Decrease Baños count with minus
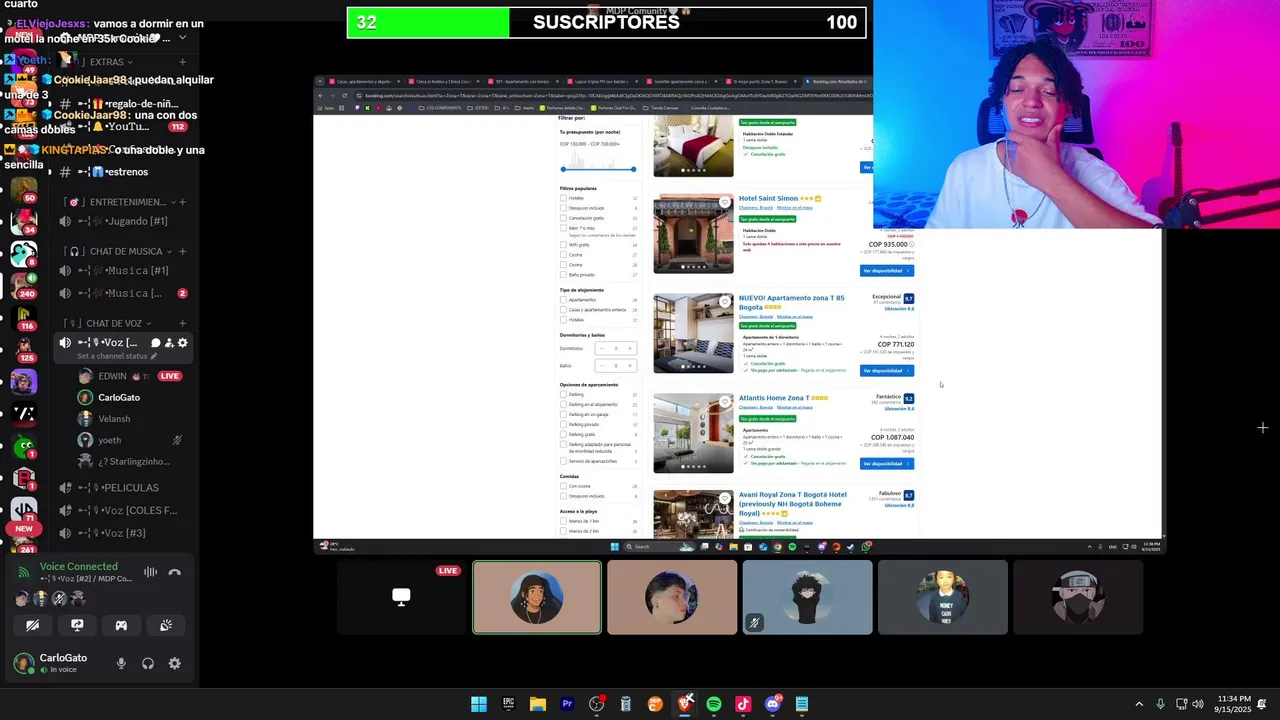Screen dimensions: 1280x720 point(601,365)
